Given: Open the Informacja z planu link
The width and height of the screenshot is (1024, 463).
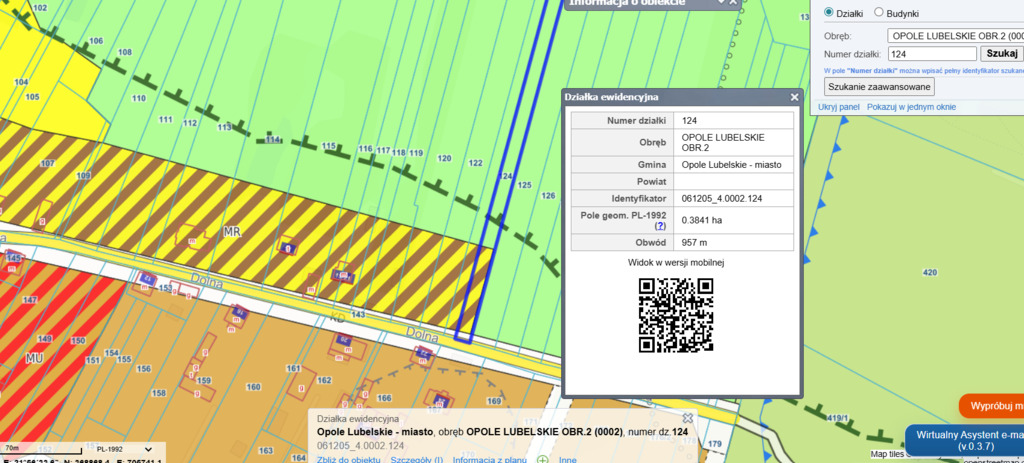Looking at the screenshot, I should click(x=490, y=459).
